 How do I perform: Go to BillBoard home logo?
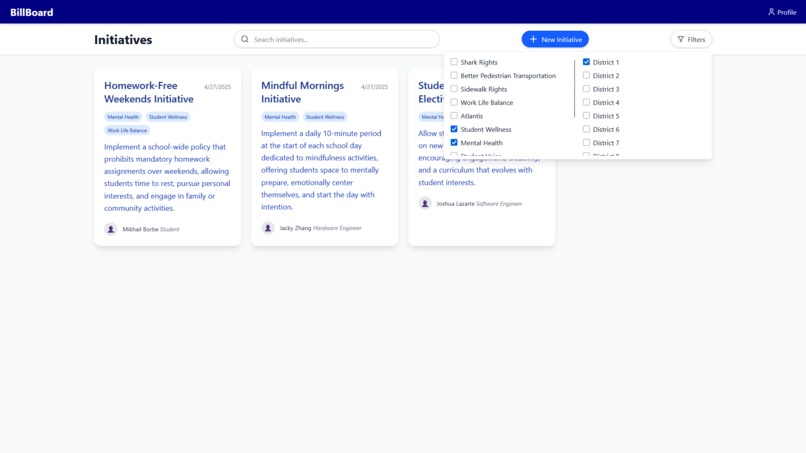31,12
